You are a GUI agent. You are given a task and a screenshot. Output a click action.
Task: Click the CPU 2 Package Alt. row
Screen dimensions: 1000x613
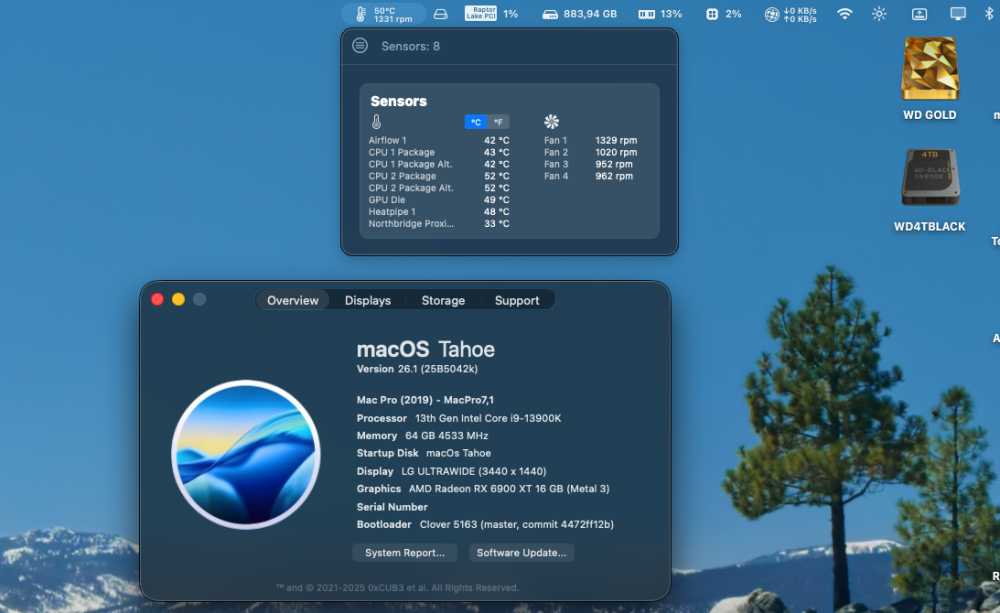pos(439,188)
